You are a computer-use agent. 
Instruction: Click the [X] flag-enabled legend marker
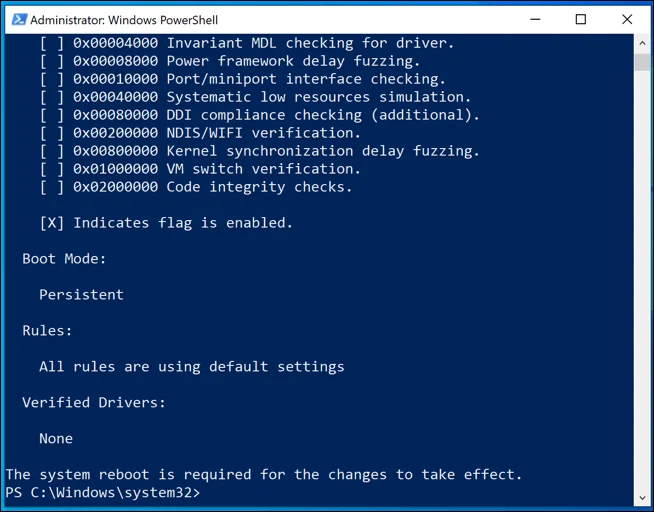(52, 223)
